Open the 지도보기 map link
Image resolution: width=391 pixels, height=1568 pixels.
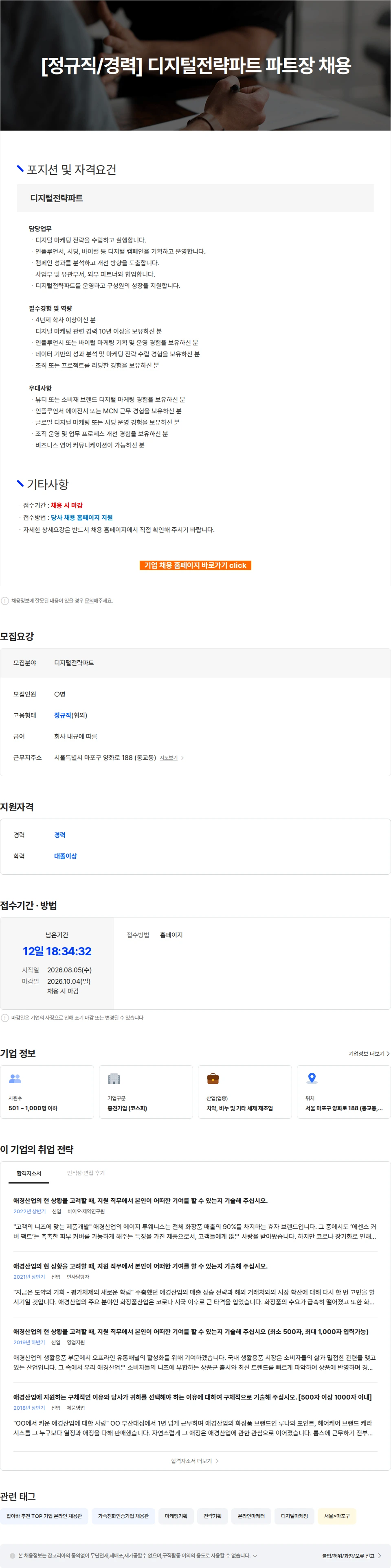click(169, 758)
